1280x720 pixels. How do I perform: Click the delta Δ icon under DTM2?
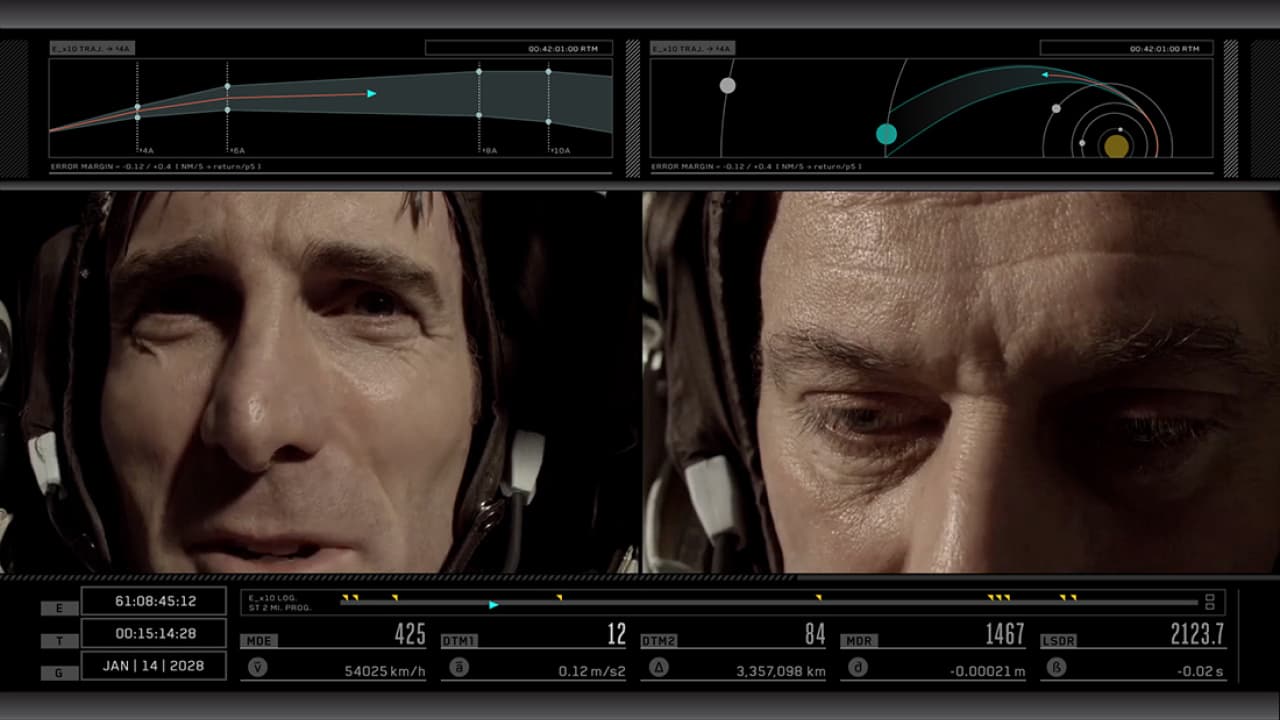point(659,668)
